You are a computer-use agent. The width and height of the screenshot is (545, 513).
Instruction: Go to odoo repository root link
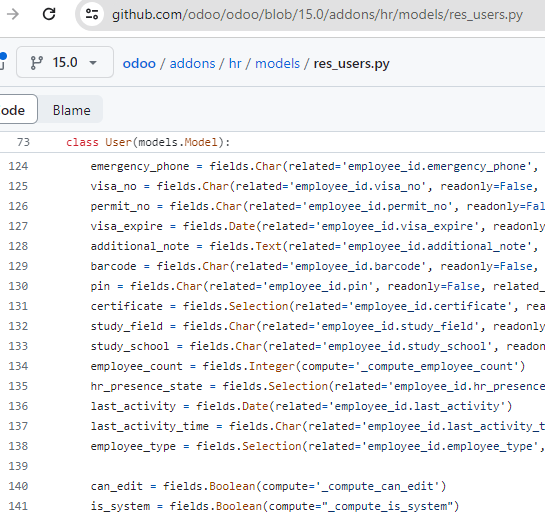click(x=139, y=64)
